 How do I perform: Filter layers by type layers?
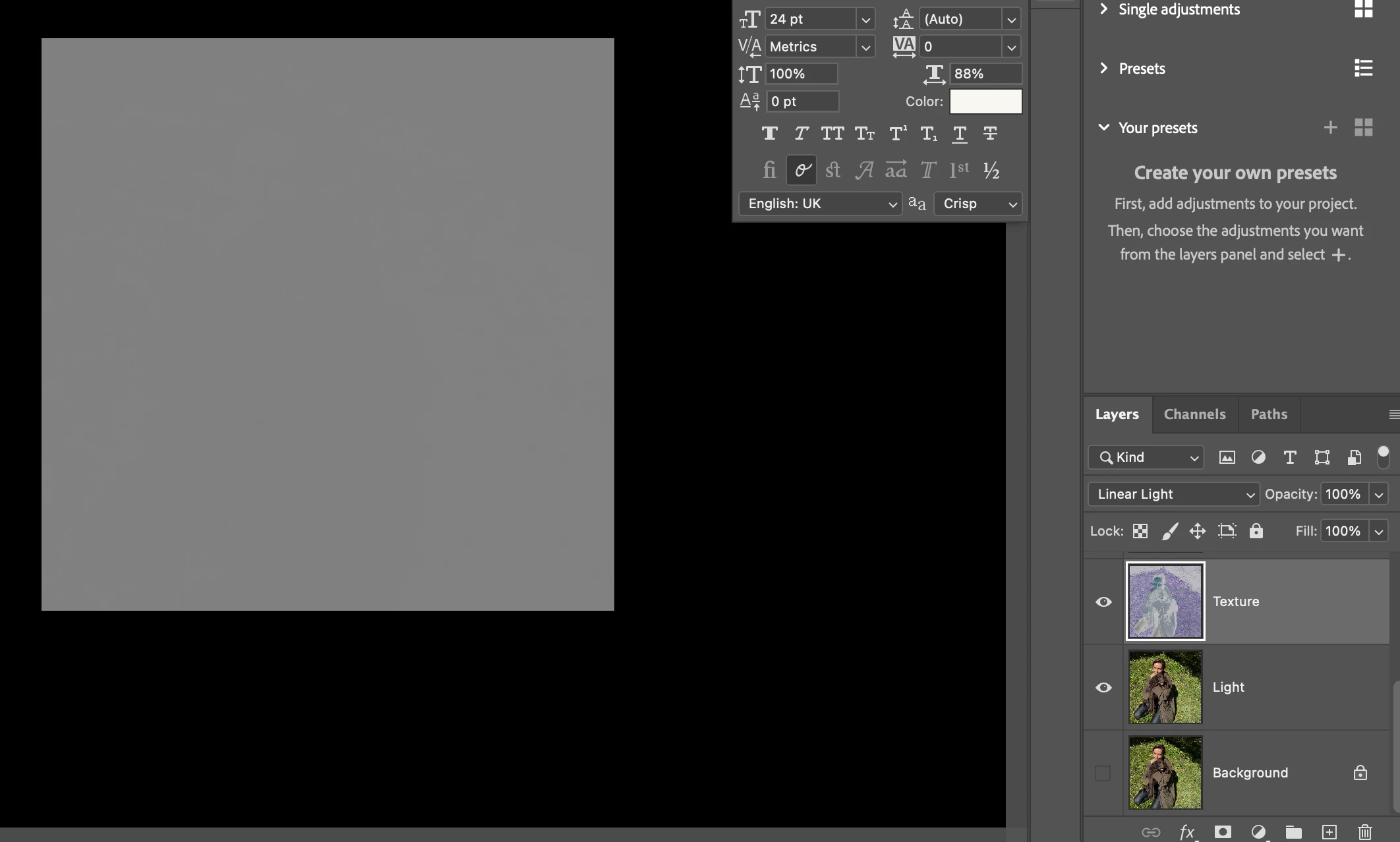point(1290,457)
